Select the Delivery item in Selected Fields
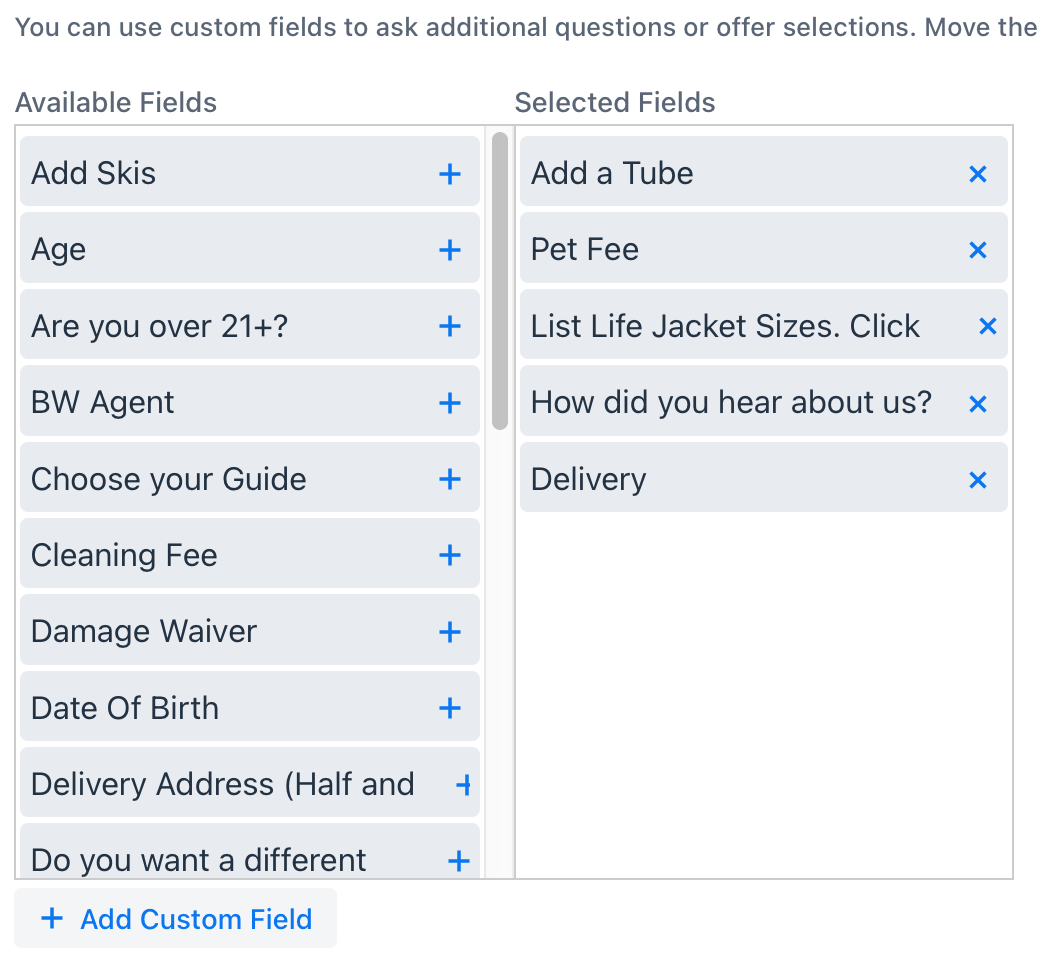The image size is (1044, 964). click(x=764, y=478)
